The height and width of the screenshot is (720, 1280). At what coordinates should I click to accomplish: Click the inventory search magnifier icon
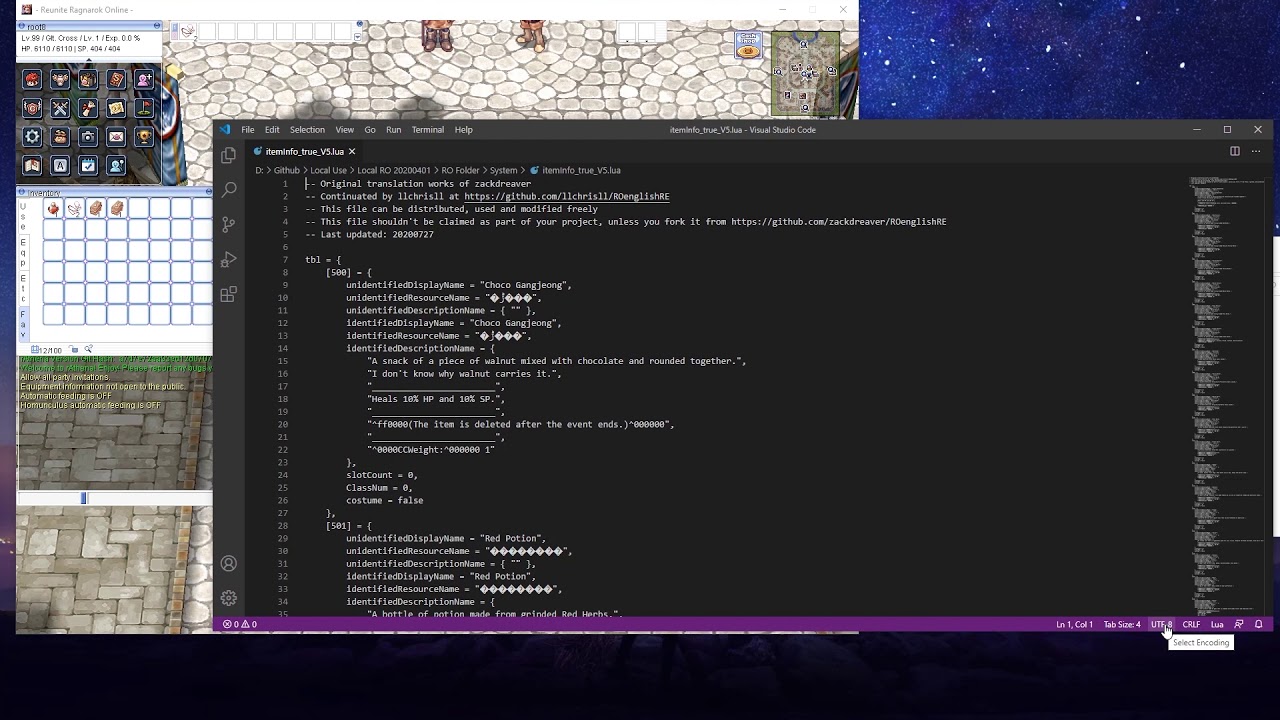(x=88, y=348)
